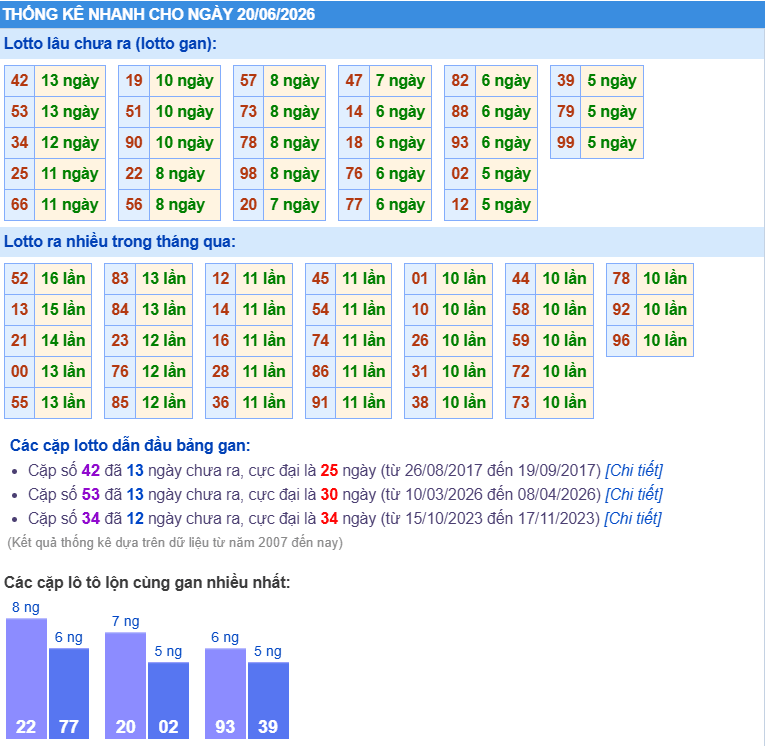Image resolution: width=769 pixels, height=746 pixels.
Task: Select lotto gan number 25
Action: (20, 174)
